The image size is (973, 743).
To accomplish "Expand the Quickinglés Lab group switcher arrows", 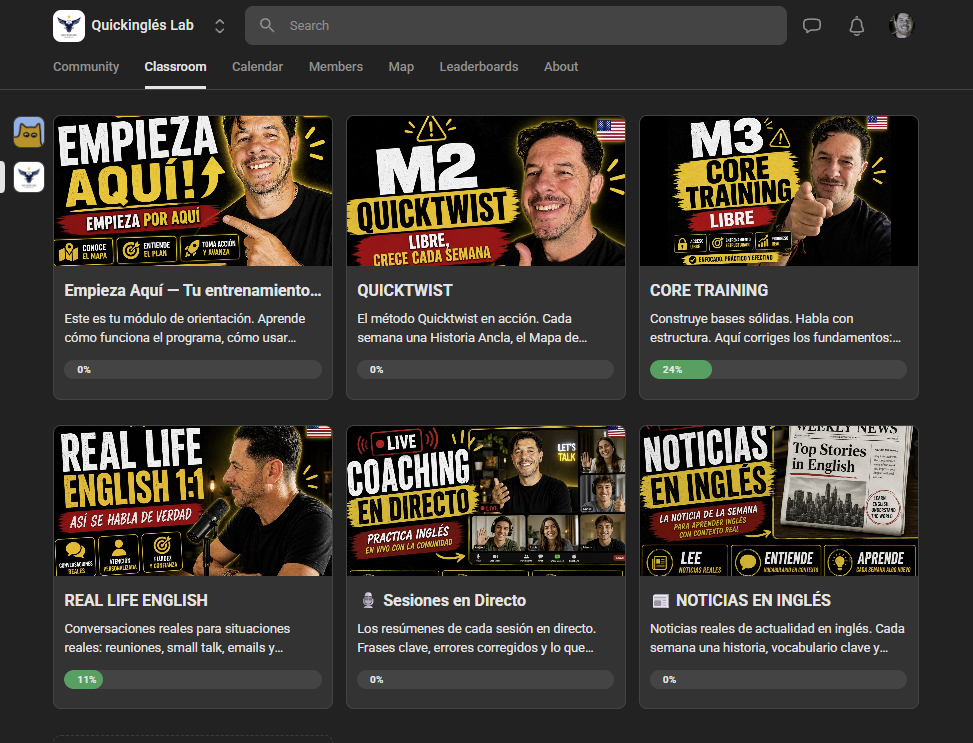I will [x=220, y=26].
